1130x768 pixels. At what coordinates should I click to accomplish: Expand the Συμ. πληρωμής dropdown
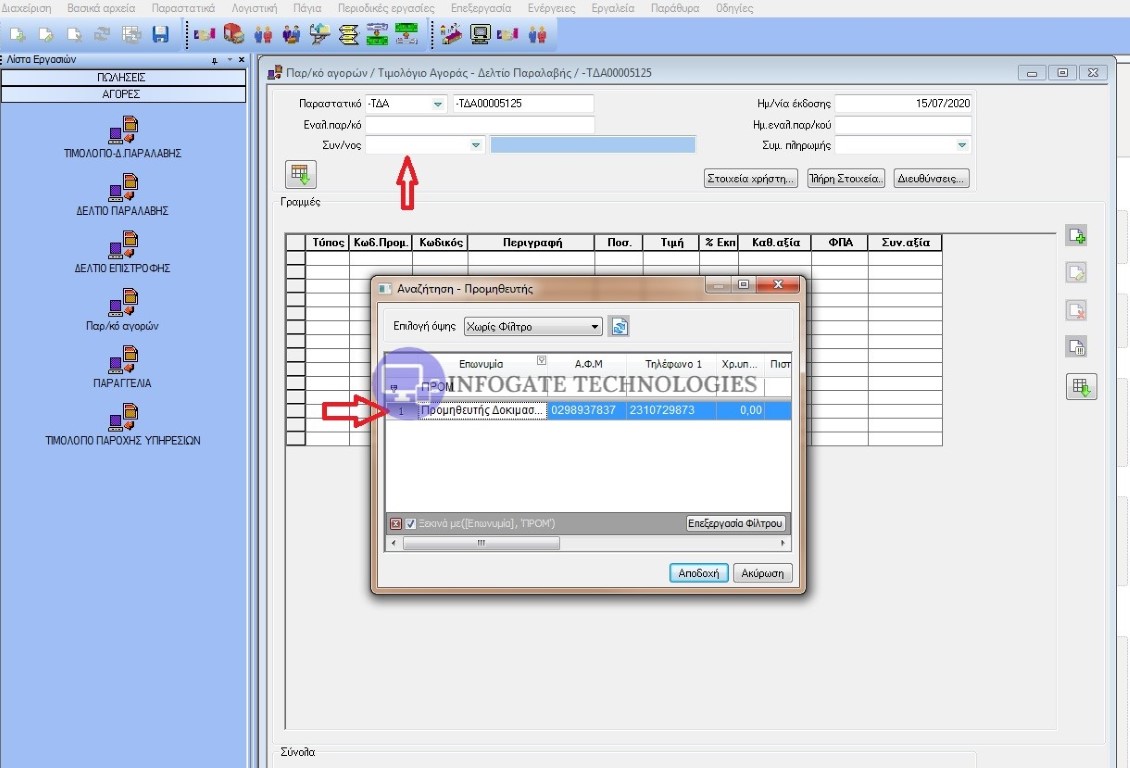coord(962,145)
